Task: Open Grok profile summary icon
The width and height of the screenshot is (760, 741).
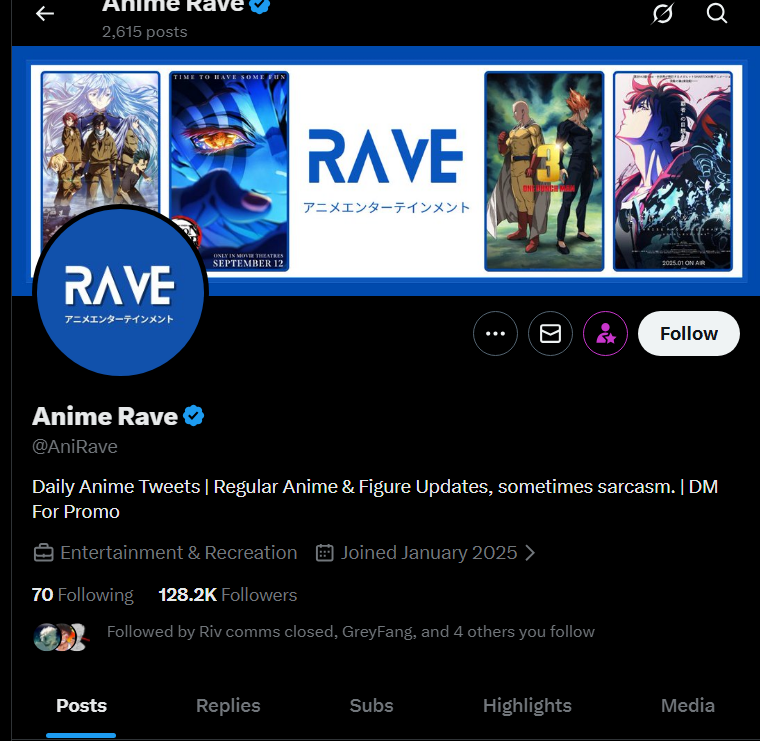Action: click(662, 13)
